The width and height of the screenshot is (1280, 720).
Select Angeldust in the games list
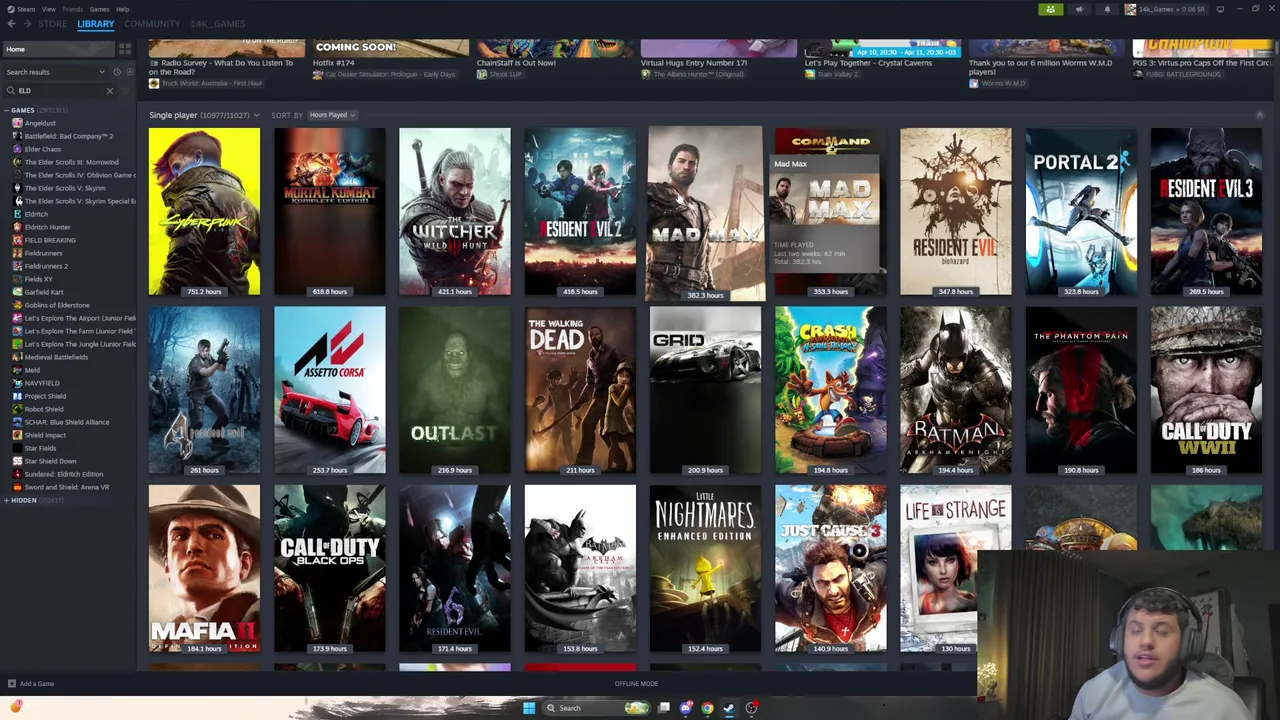pyautogui.click(x=40, y=123)
